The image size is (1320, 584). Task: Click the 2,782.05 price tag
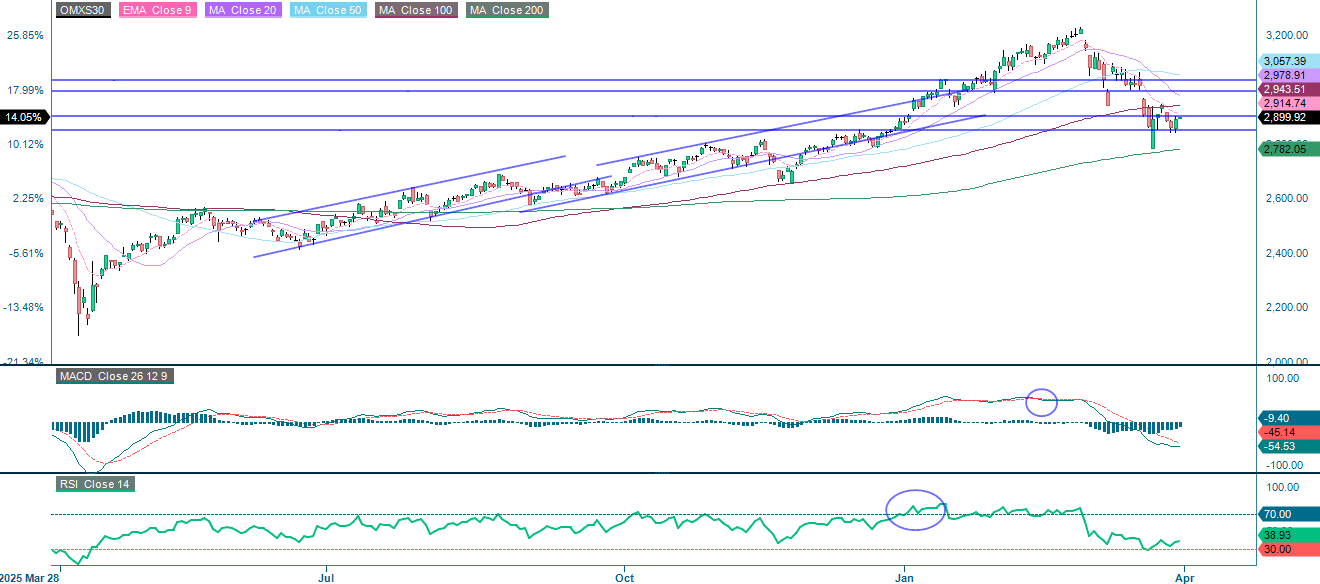pos(1288,149)
